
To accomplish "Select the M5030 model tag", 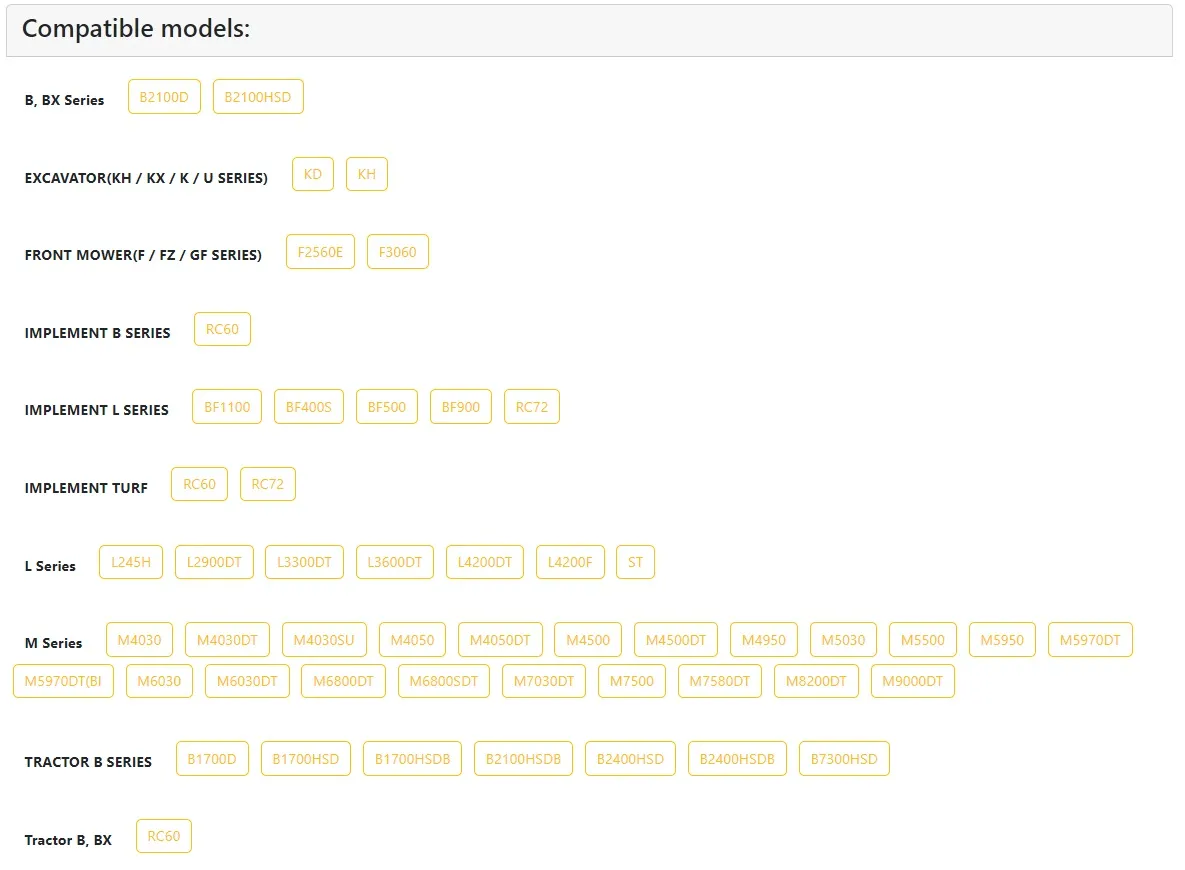I will (843, 639).
